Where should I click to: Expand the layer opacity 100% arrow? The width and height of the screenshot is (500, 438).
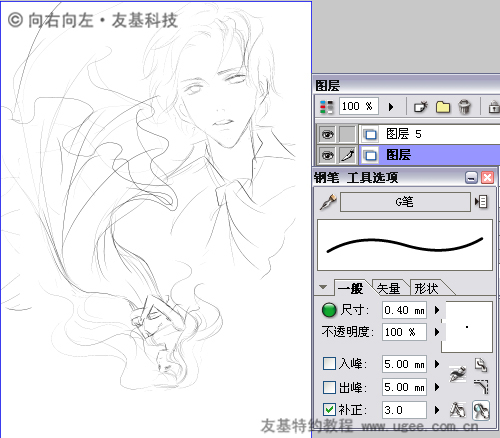click(x=391, y=107)
